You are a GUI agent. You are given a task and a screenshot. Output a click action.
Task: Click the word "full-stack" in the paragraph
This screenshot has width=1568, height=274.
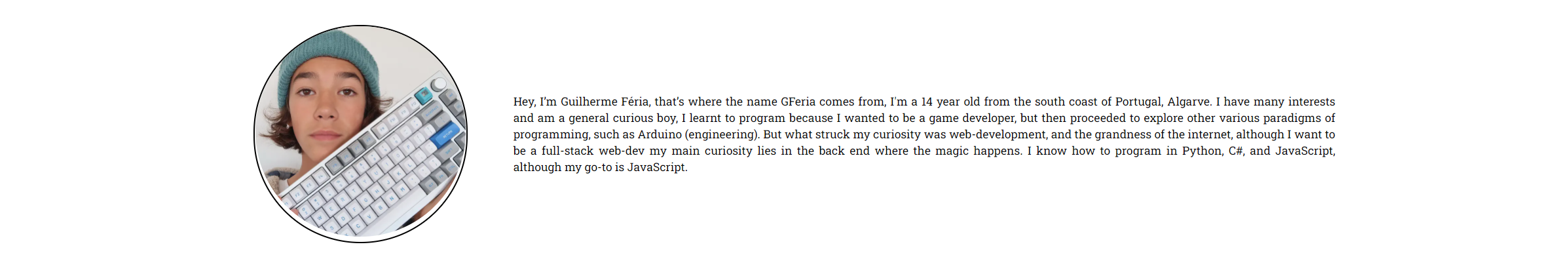point(567,151)
